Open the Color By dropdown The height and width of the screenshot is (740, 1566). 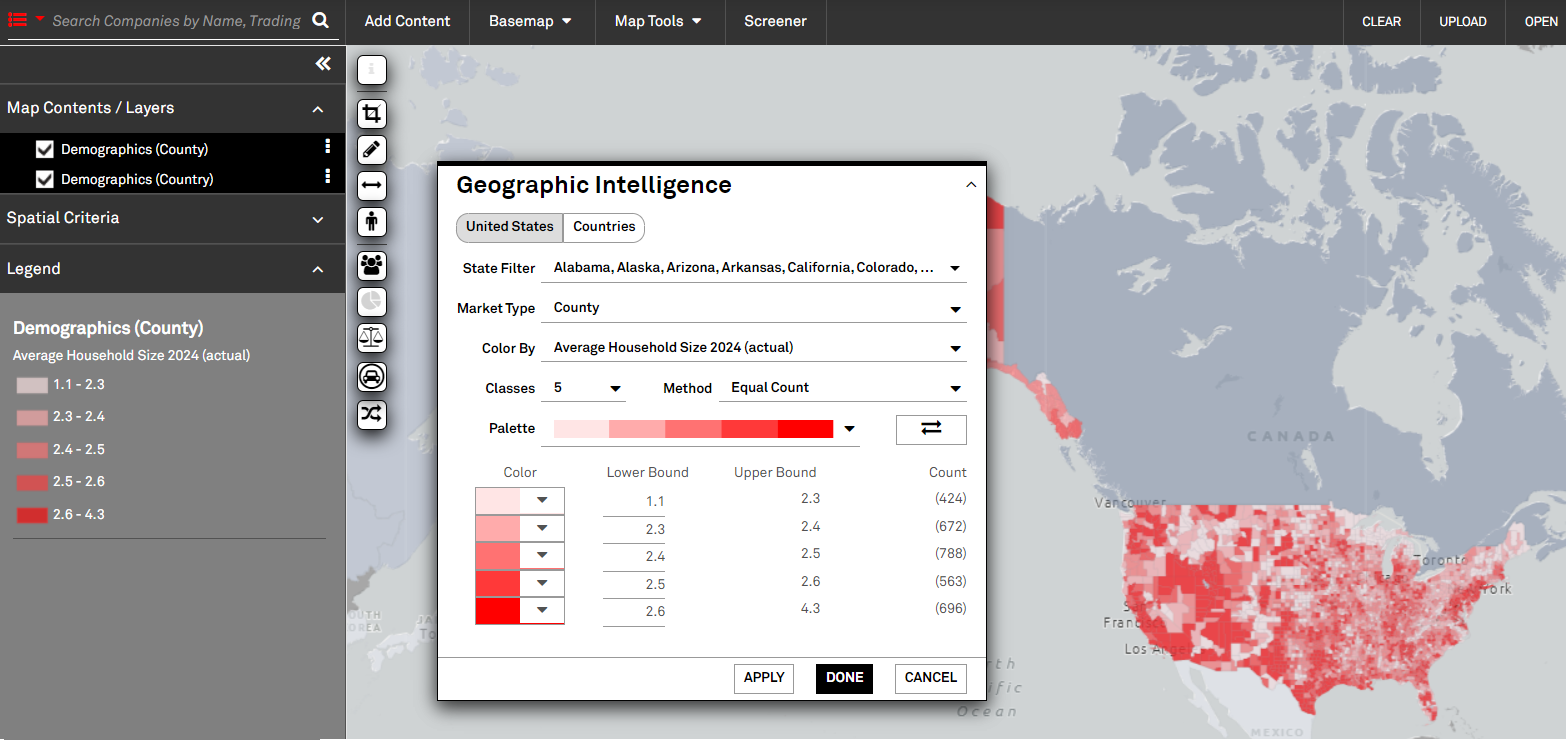(754, 348)
